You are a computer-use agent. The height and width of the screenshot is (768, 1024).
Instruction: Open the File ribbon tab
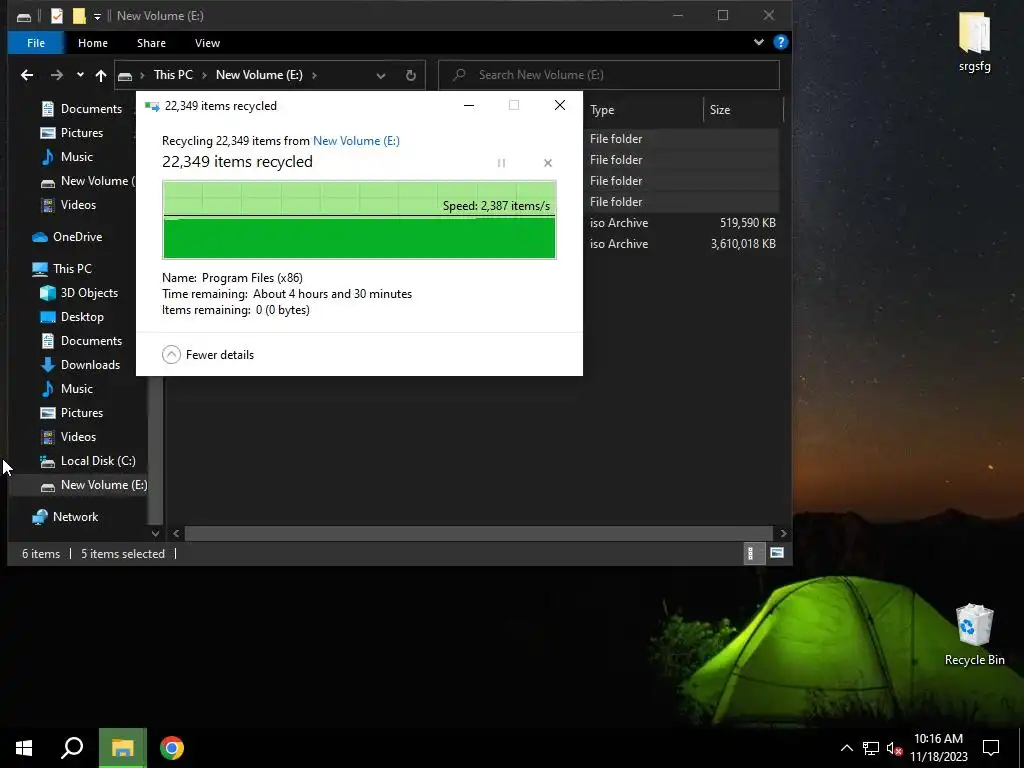point(36,43)
